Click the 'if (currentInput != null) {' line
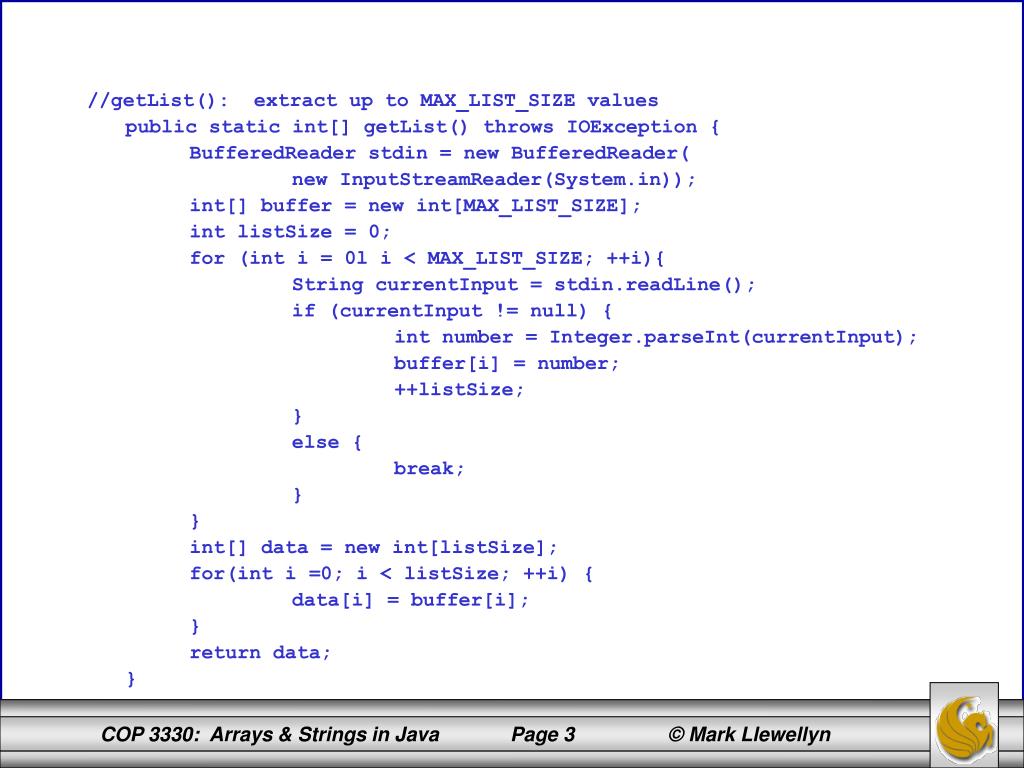The width and height of the screenshot is (1024, 768). [x=451, y=311]
